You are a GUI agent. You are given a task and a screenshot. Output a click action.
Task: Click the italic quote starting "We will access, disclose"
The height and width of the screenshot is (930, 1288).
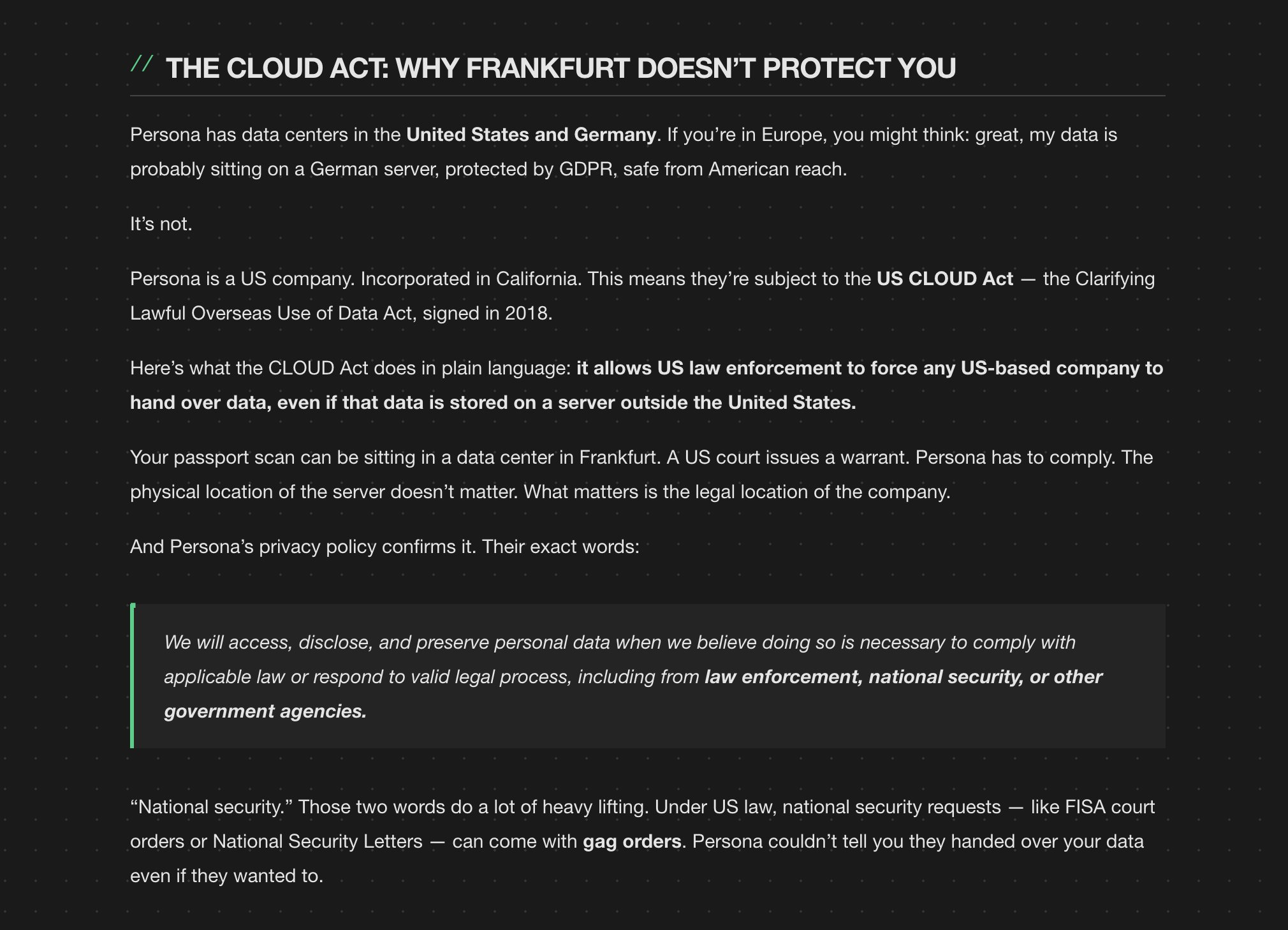(618, 642)
